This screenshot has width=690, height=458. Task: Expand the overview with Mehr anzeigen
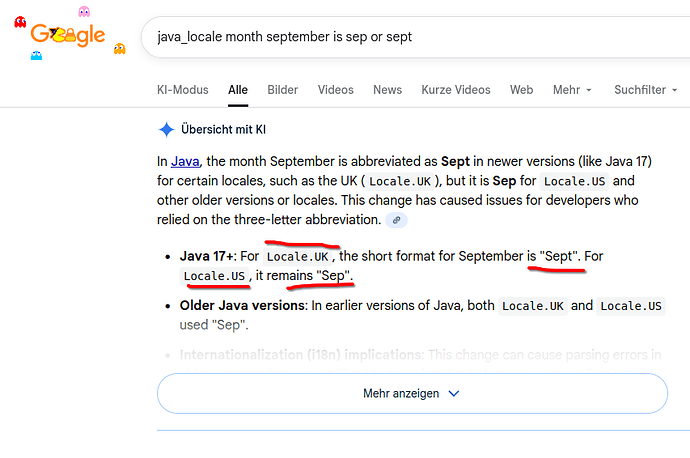[x=411, y=393]
